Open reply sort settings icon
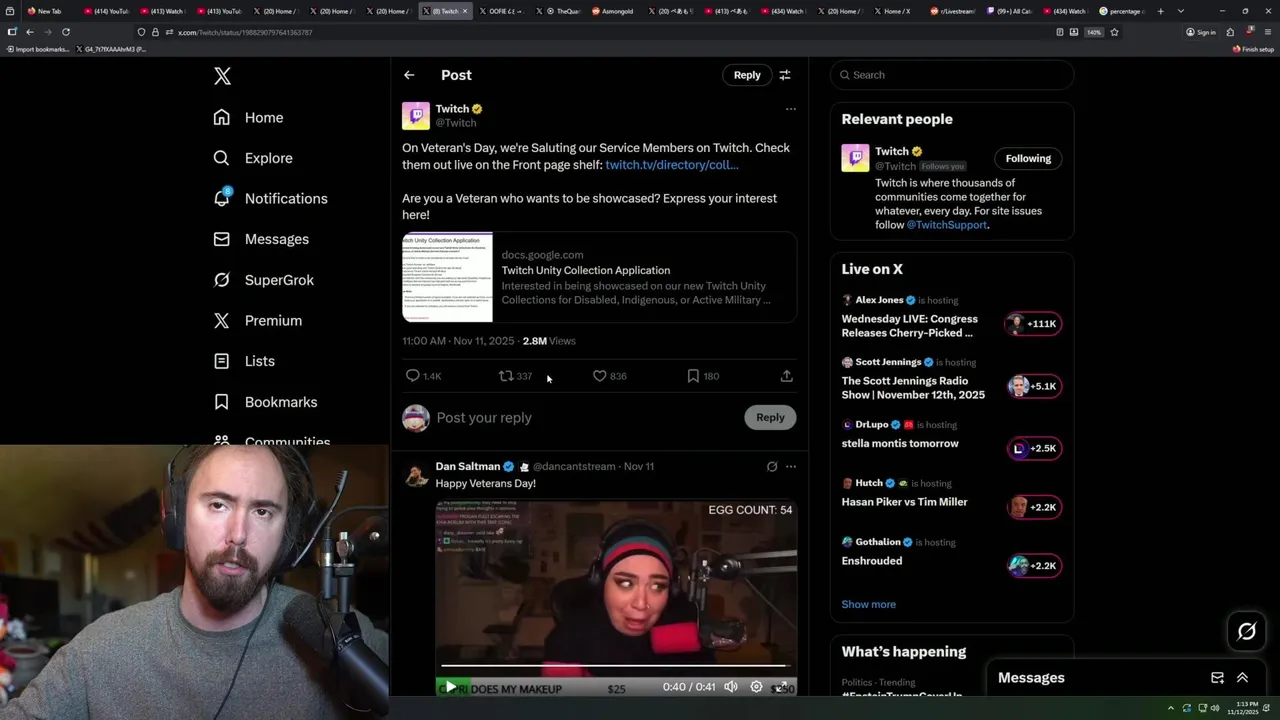Image resolution: width=1280 pixels, height=720 pixels. [785, 75]
